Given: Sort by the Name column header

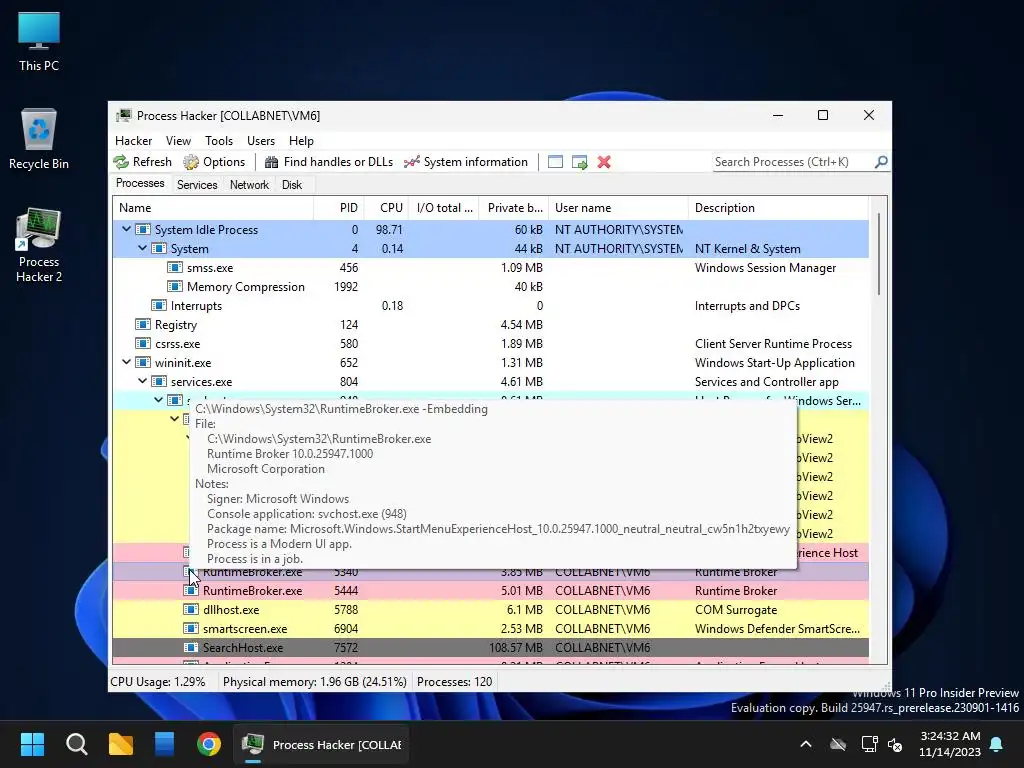Looking at the screenshot, I should click(x=213, y=208).
